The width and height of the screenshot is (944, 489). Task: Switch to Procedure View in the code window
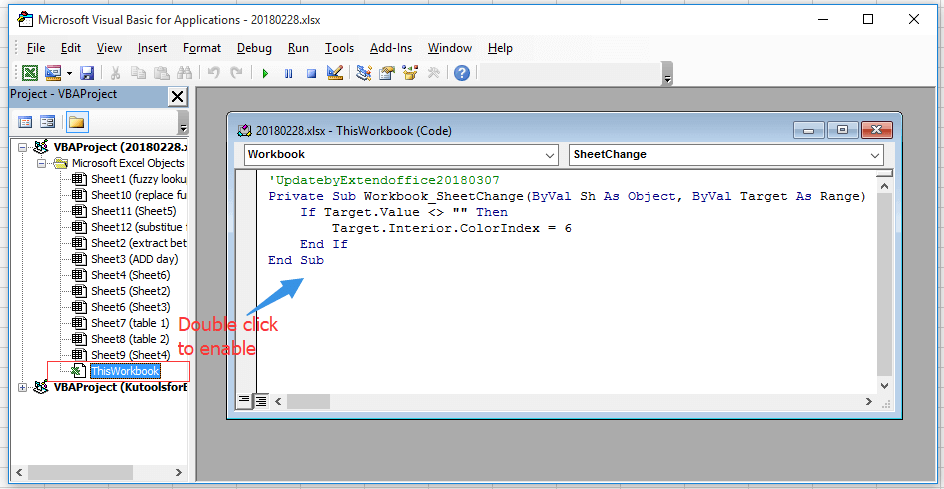[x=244, y=400]
